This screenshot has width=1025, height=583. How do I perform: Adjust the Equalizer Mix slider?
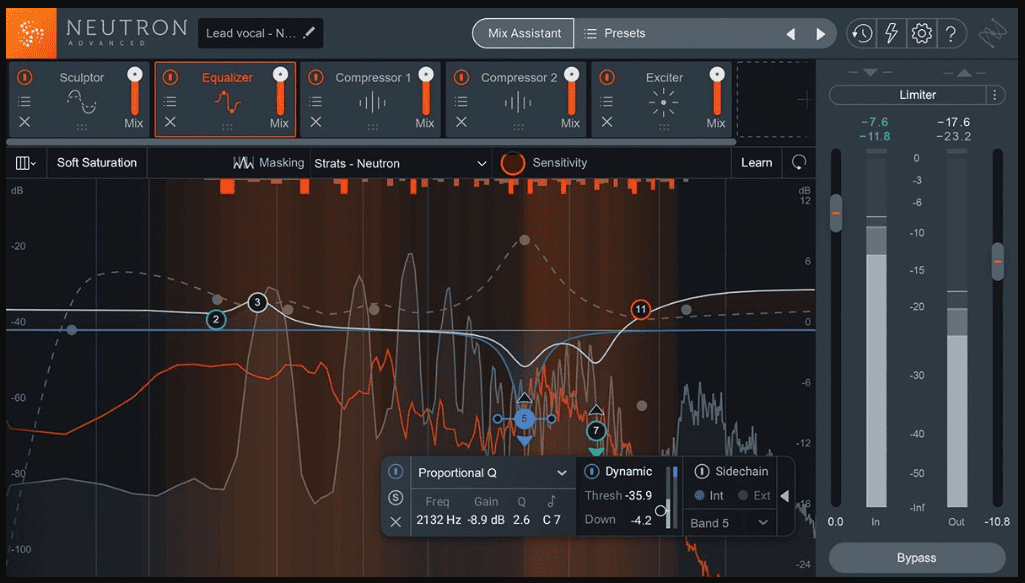[280, 92]
